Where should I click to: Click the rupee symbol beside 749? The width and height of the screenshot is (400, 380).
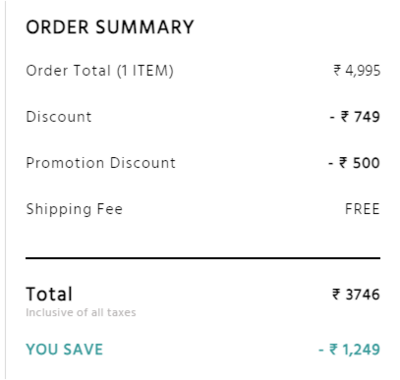click(x=345, y=116)
